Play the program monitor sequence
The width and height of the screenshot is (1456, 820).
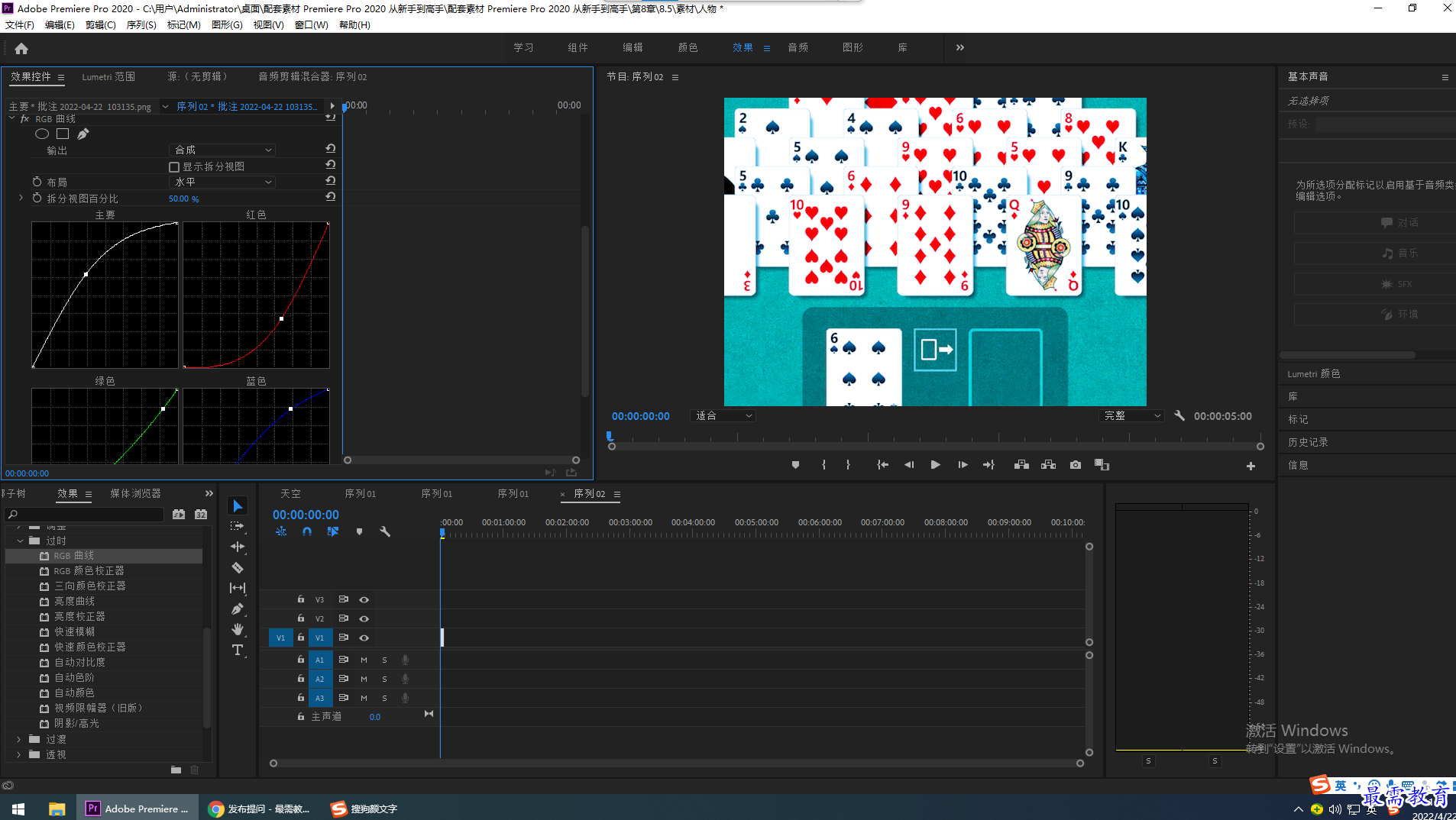point(935,465)
